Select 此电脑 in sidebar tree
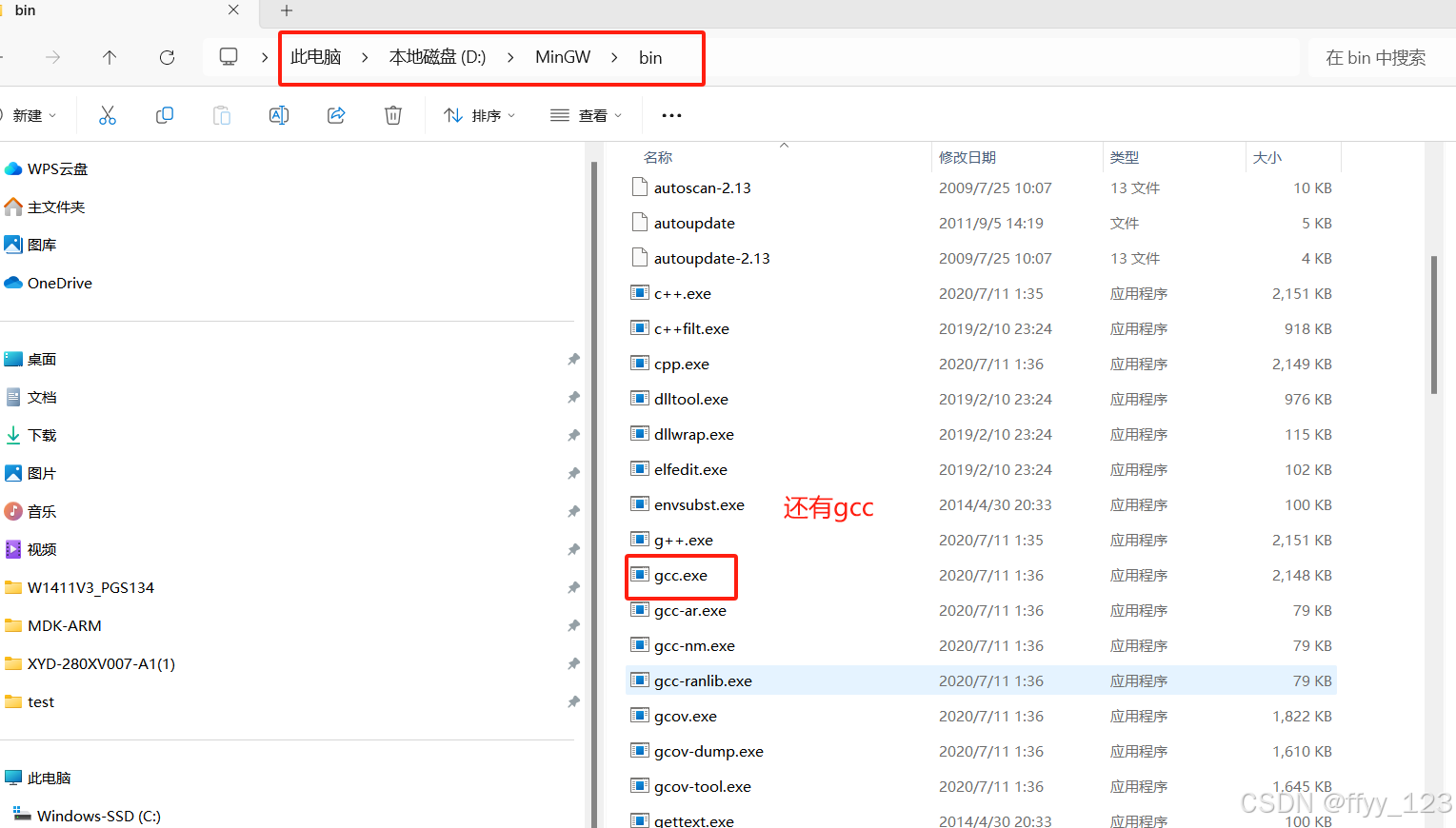This screenshot has width=1456, height=828. pos(38,778)
